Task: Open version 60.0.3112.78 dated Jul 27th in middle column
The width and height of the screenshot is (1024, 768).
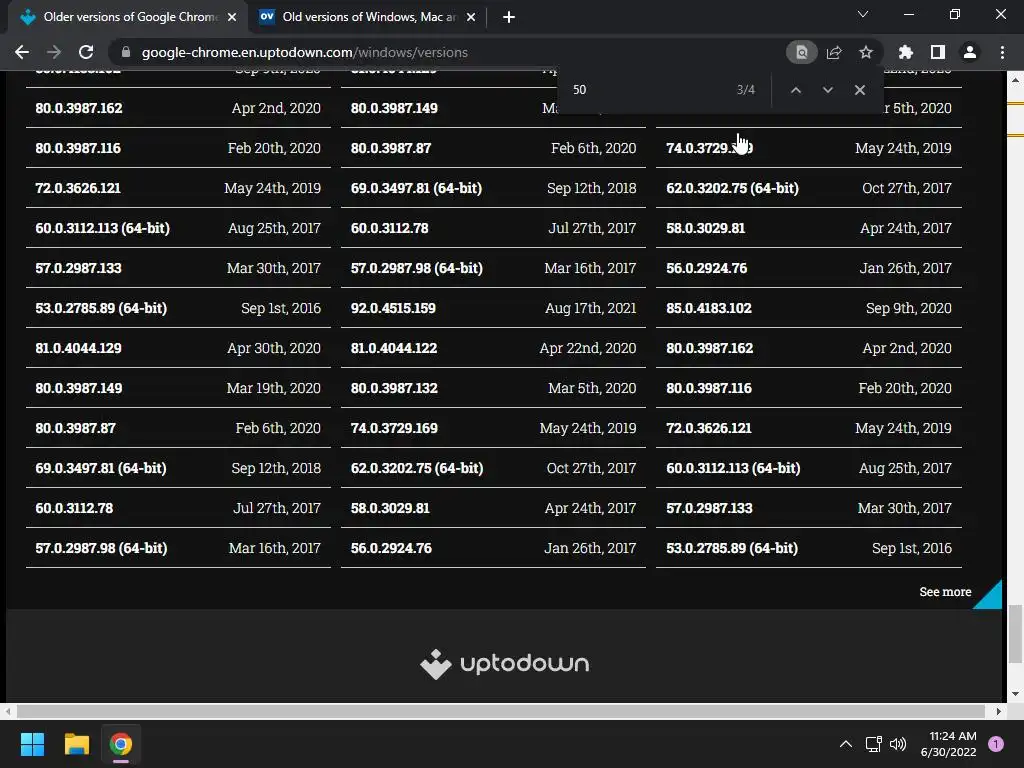Action: click(x=493, y=228)
